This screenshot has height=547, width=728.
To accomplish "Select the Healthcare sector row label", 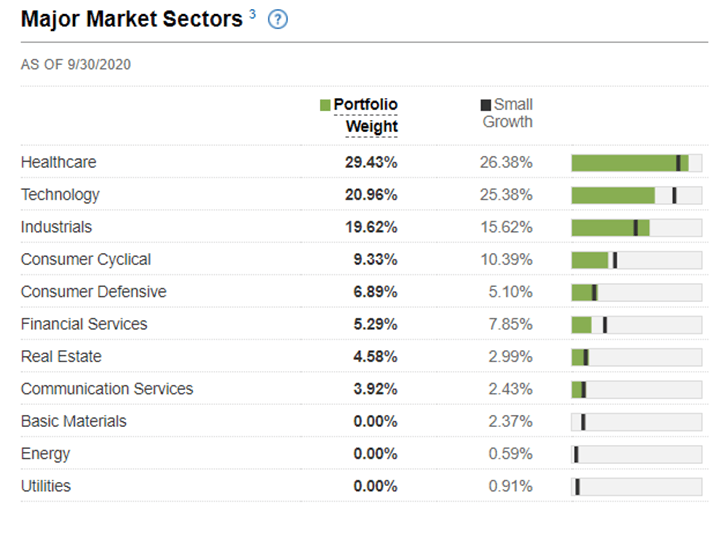I will tap(58, 162).
